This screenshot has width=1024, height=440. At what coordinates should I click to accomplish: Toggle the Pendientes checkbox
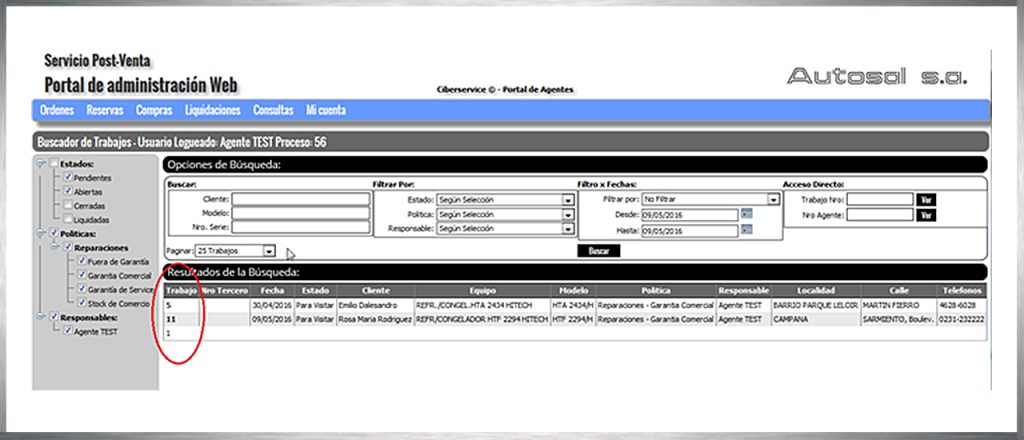pos(68,177)
